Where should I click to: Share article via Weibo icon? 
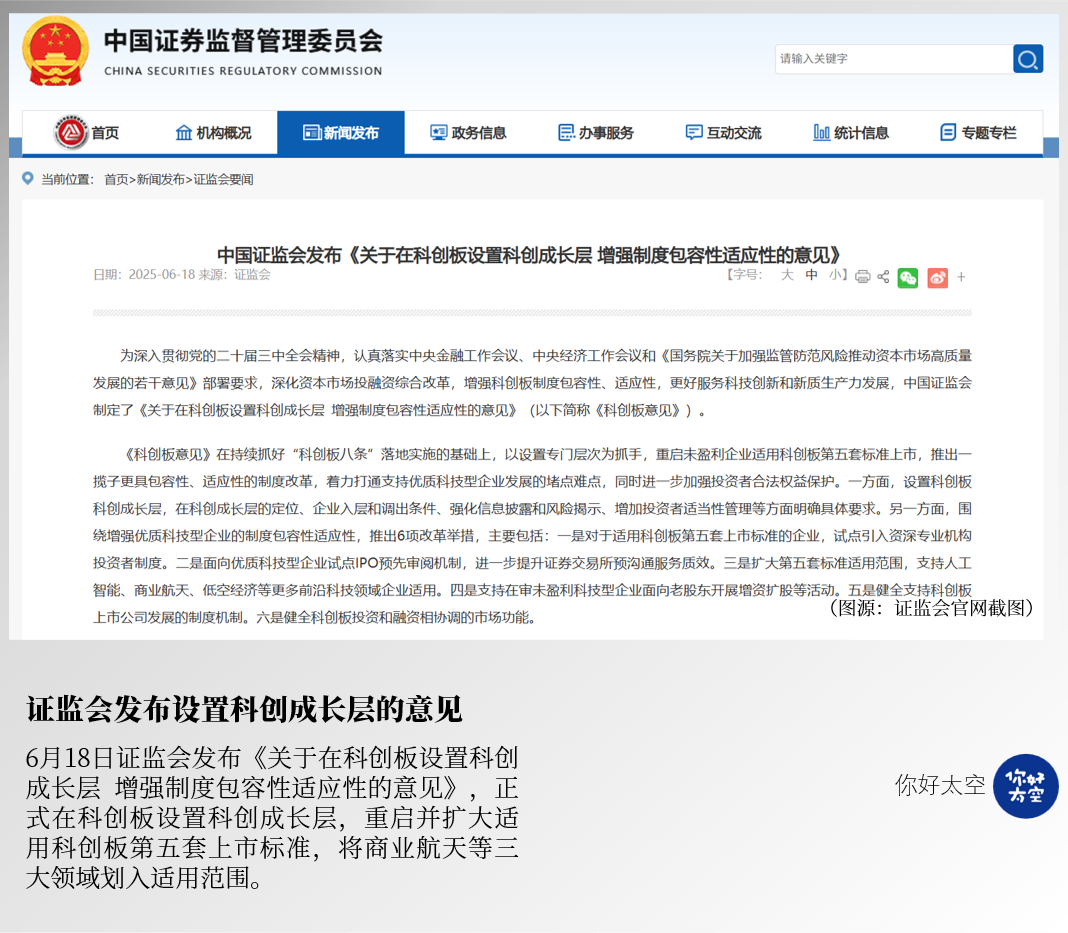pyautogui.click(x=937, y=278)
